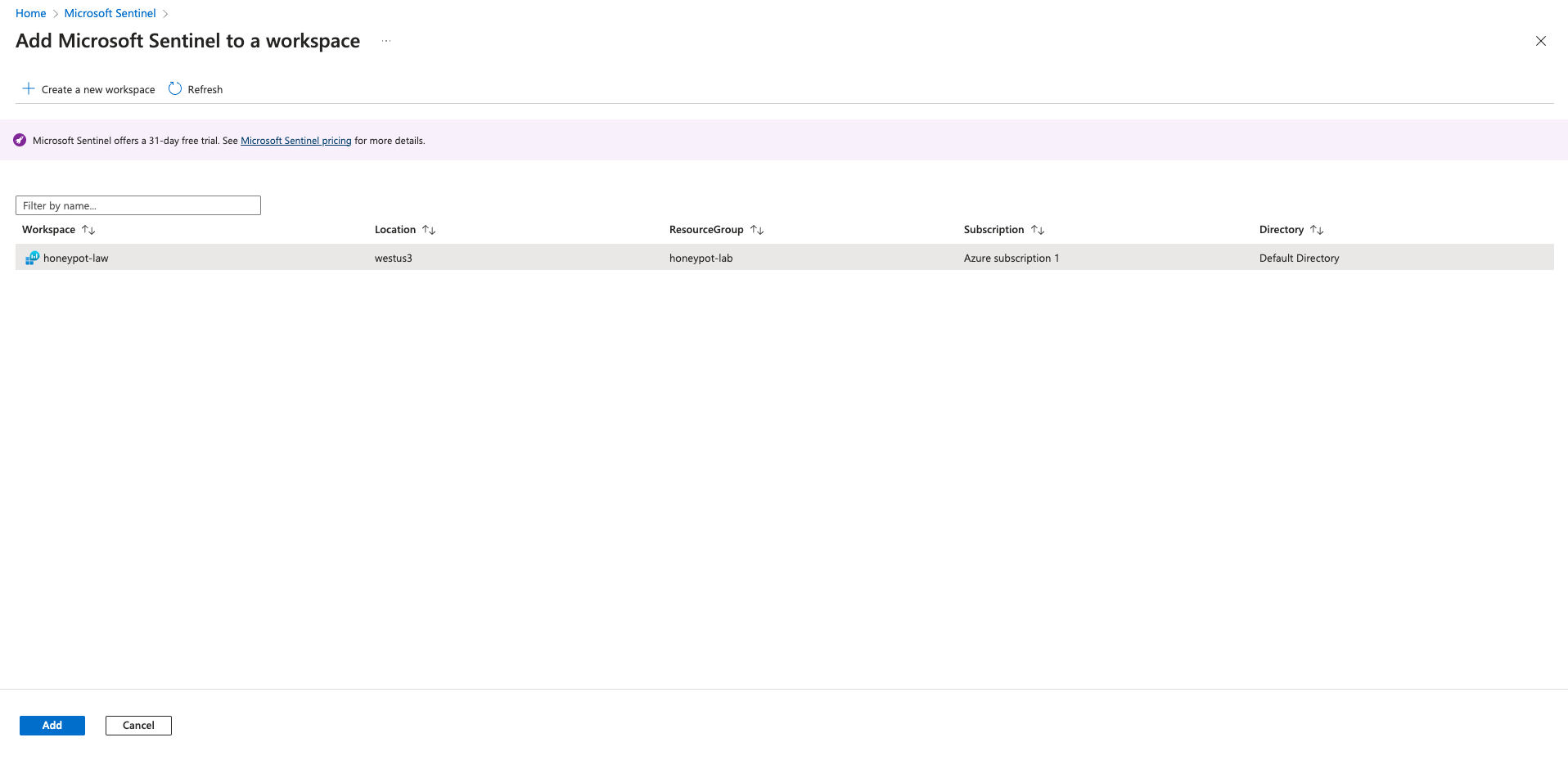Click the ResourceGroup column header

tap(706, 230)
